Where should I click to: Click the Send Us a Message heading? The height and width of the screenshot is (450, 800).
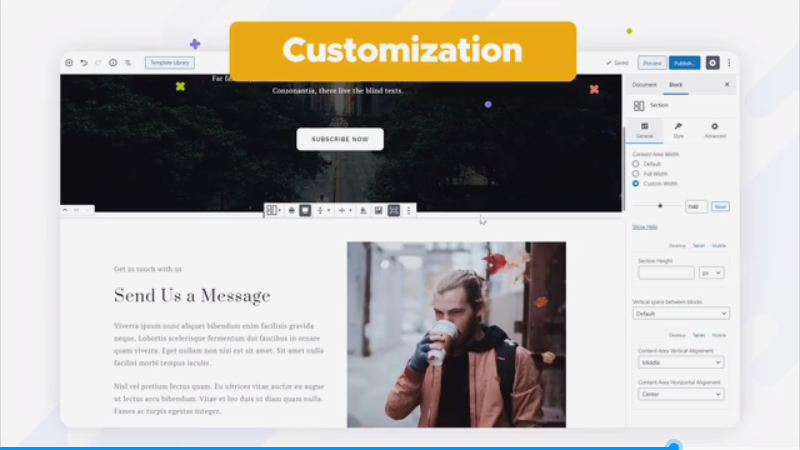point(192,295)
